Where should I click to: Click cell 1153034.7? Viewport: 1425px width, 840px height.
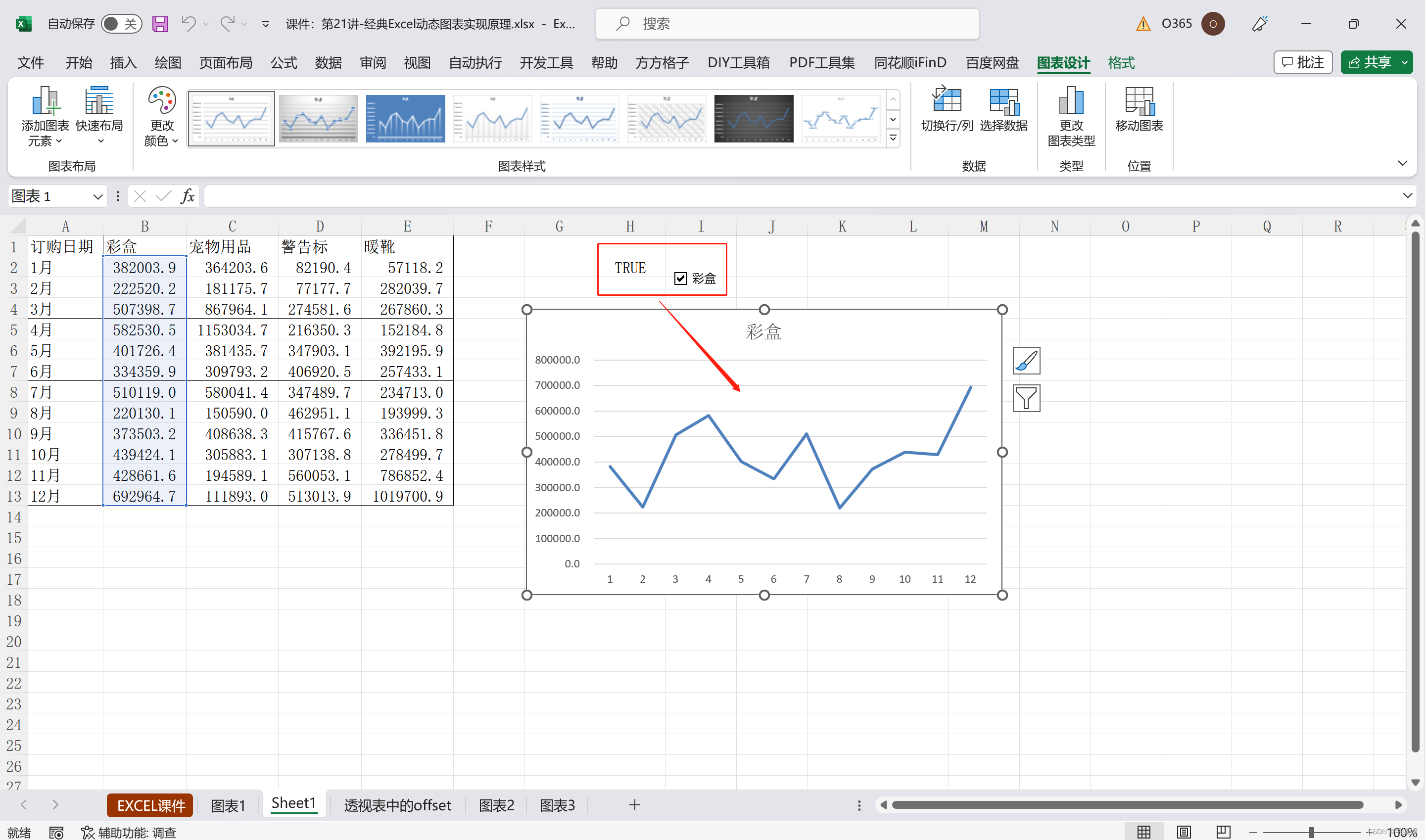coord(232,330)
